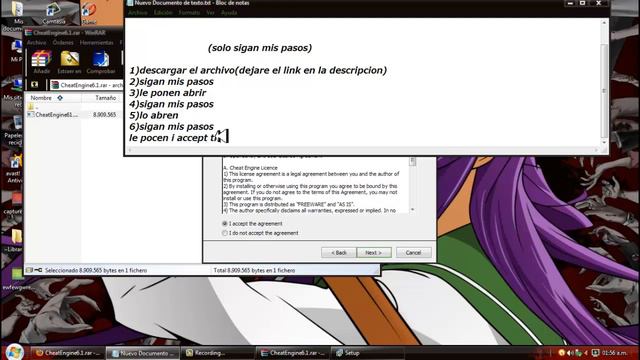Click the WinRAR window title bar icon
640x360 pixels.
pos(29,33)
